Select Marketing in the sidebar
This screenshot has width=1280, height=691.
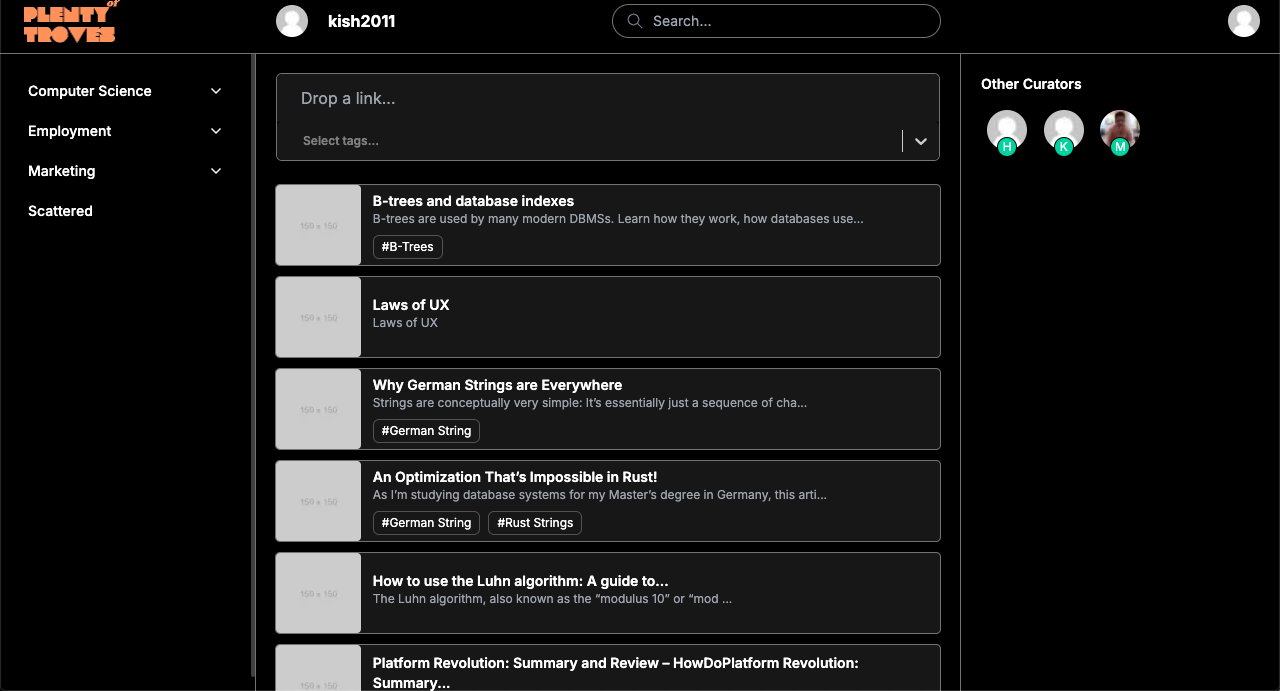(62, 171)
